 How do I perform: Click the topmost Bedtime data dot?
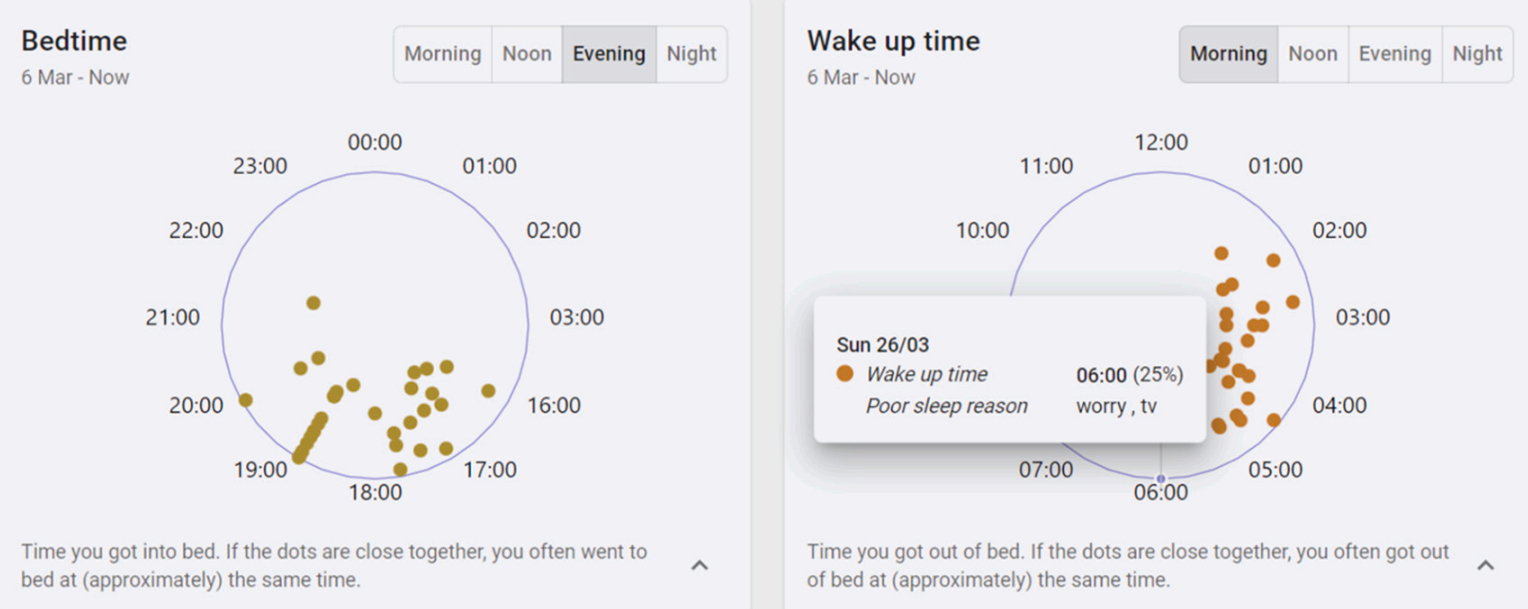click(313, 303)
